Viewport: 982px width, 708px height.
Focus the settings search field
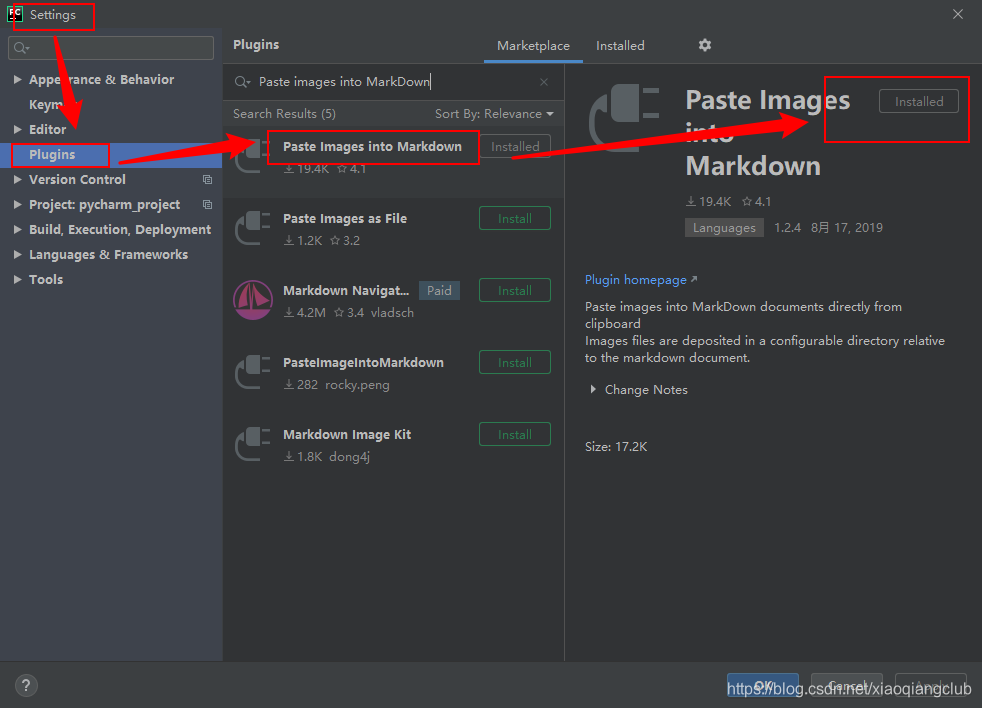(x=111, y=48)
